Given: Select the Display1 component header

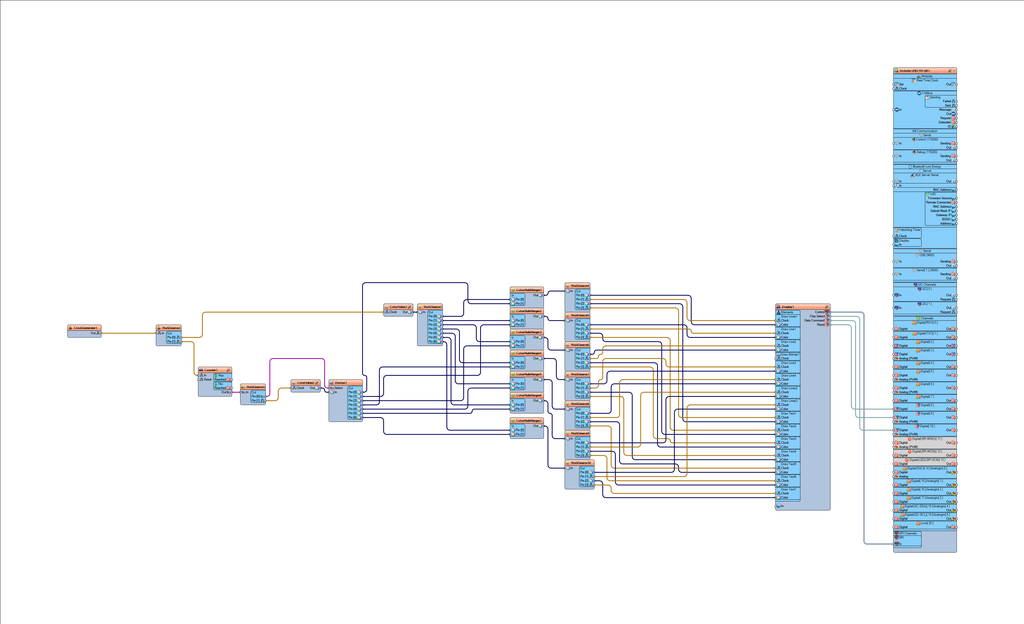Looking at the screenshot, I should [x=803, y=307].
